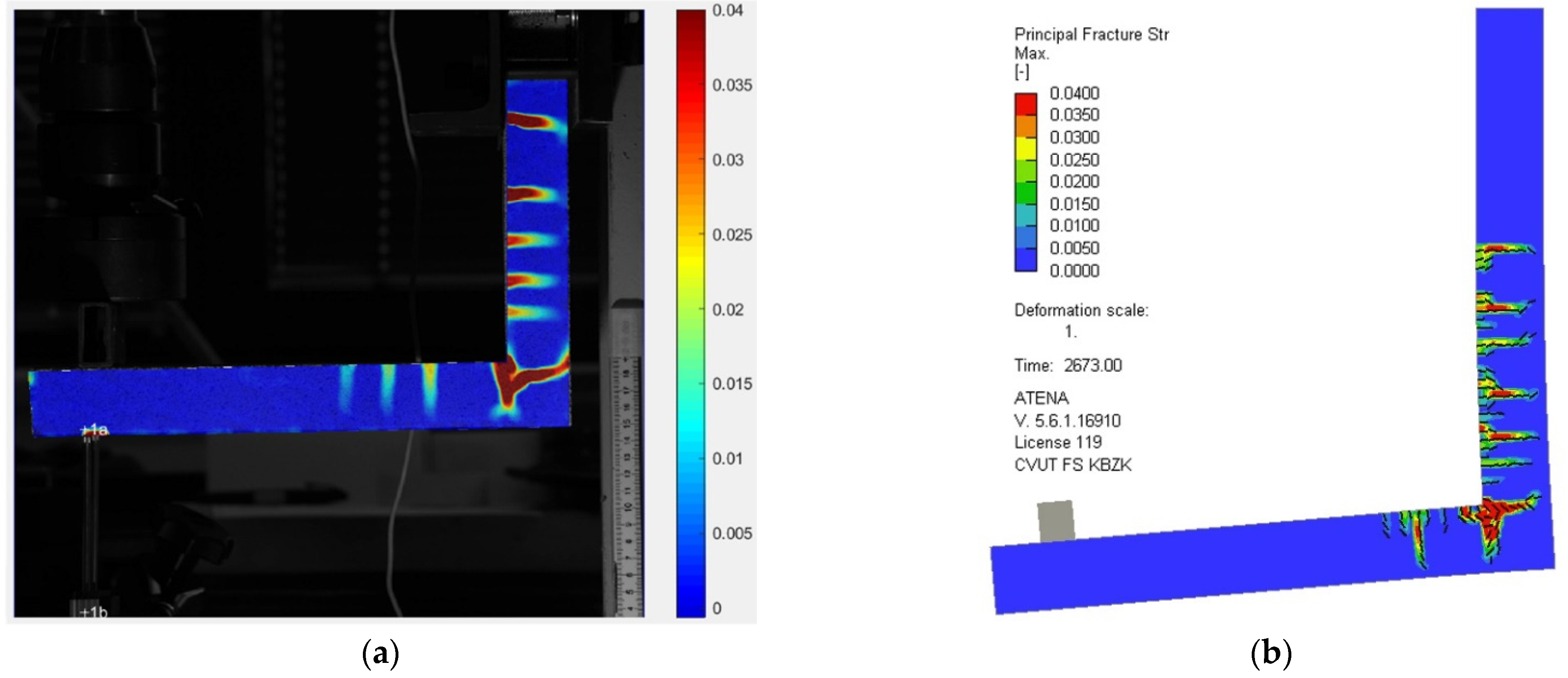This screenshot has height=678, width=1568.
Task: Click the yellow 0.0250 legend swatch
Action: click(1025, 149)
